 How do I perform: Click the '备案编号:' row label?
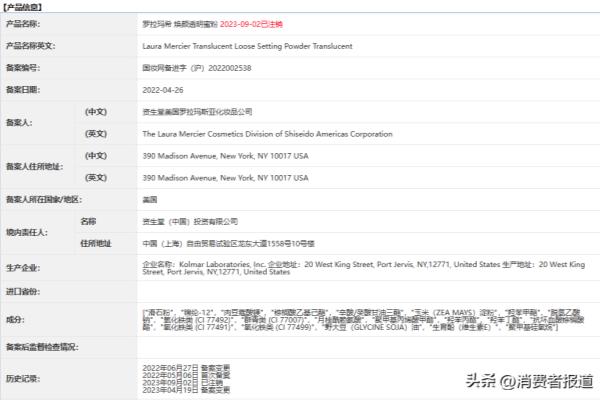pyautogui.click(x=23, y=68)
